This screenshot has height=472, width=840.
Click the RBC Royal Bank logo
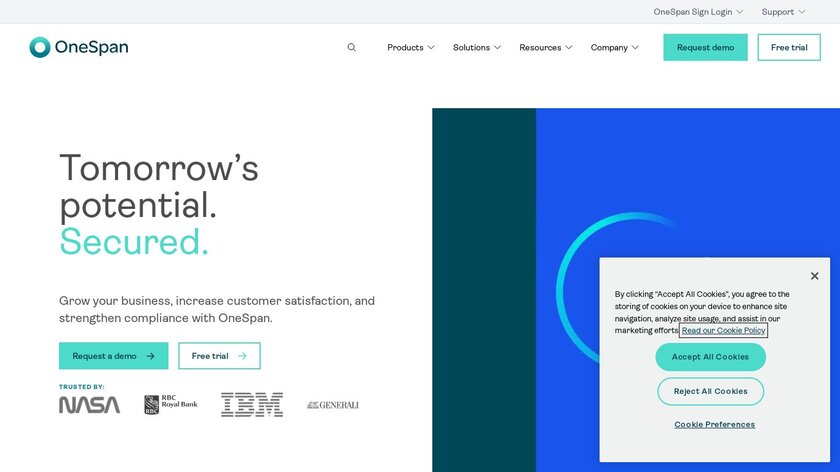(171, 404)
